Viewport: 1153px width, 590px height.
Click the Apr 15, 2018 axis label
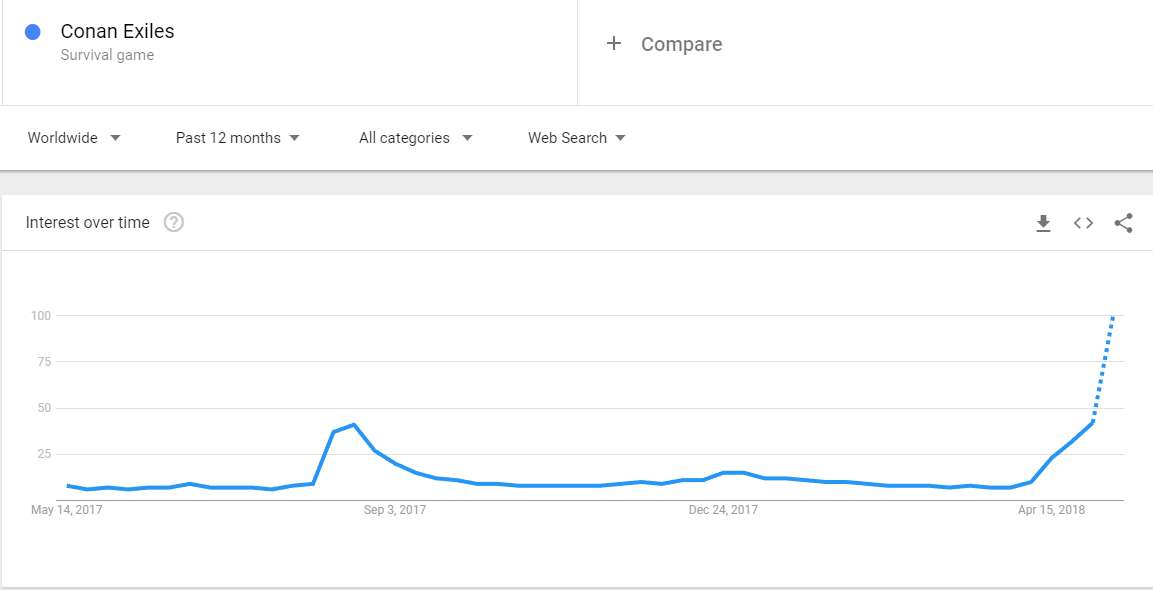(1052, 509)
